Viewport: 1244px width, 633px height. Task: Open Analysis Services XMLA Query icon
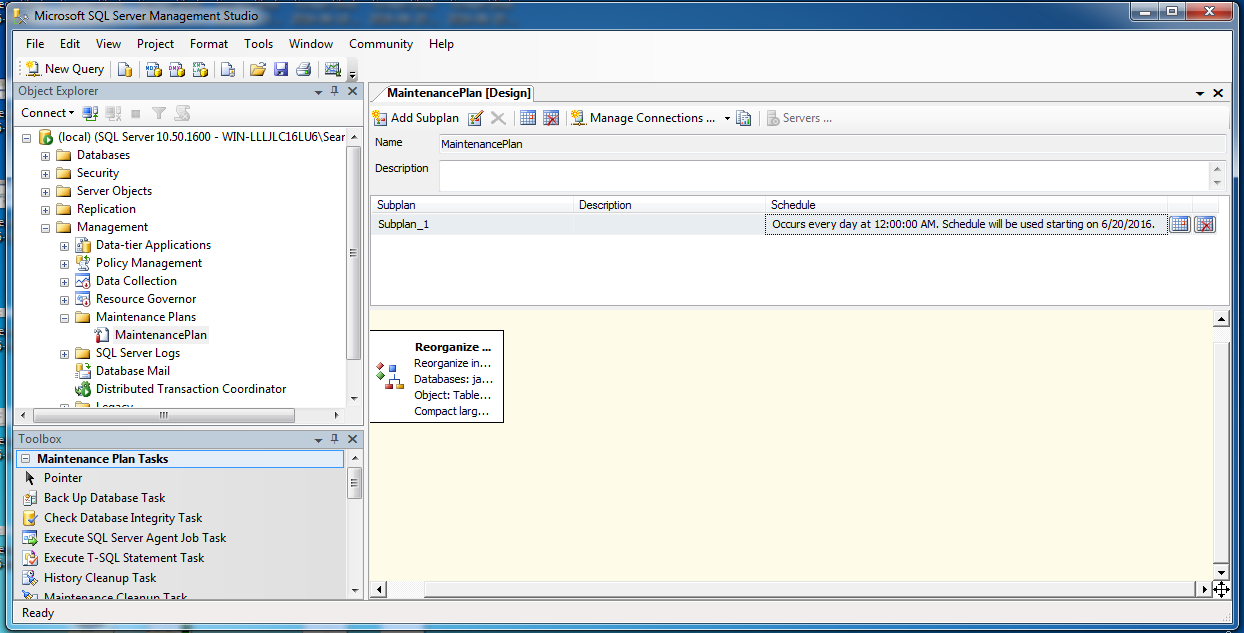(200, 69)
